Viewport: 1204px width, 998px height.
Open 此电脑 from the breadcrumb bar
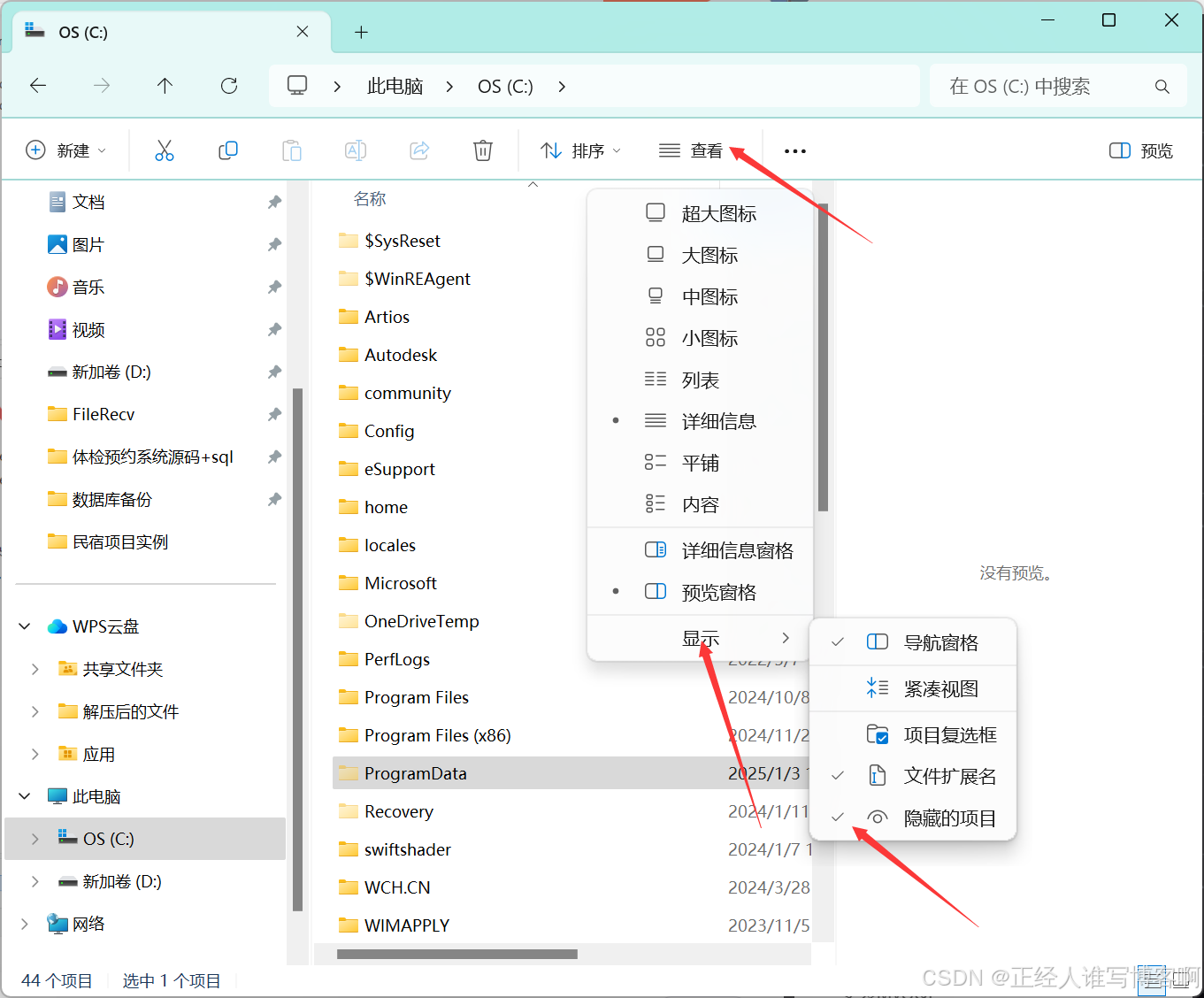395,85
